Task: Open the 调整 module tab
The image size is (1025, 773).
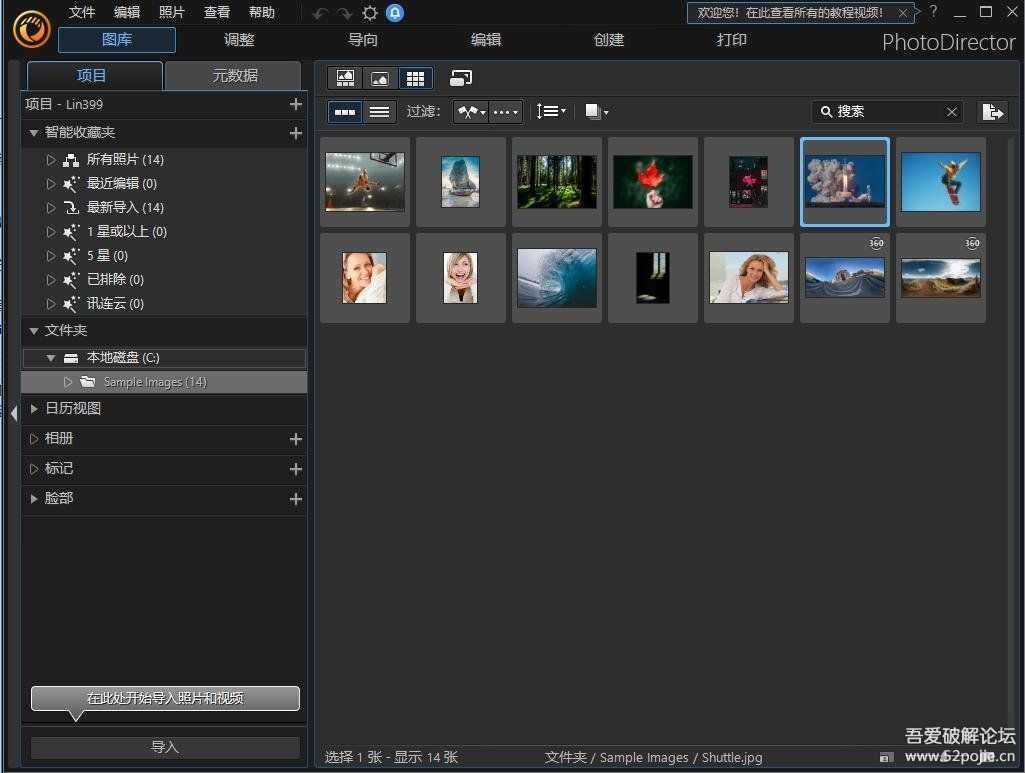Action: tap(239, 40)
